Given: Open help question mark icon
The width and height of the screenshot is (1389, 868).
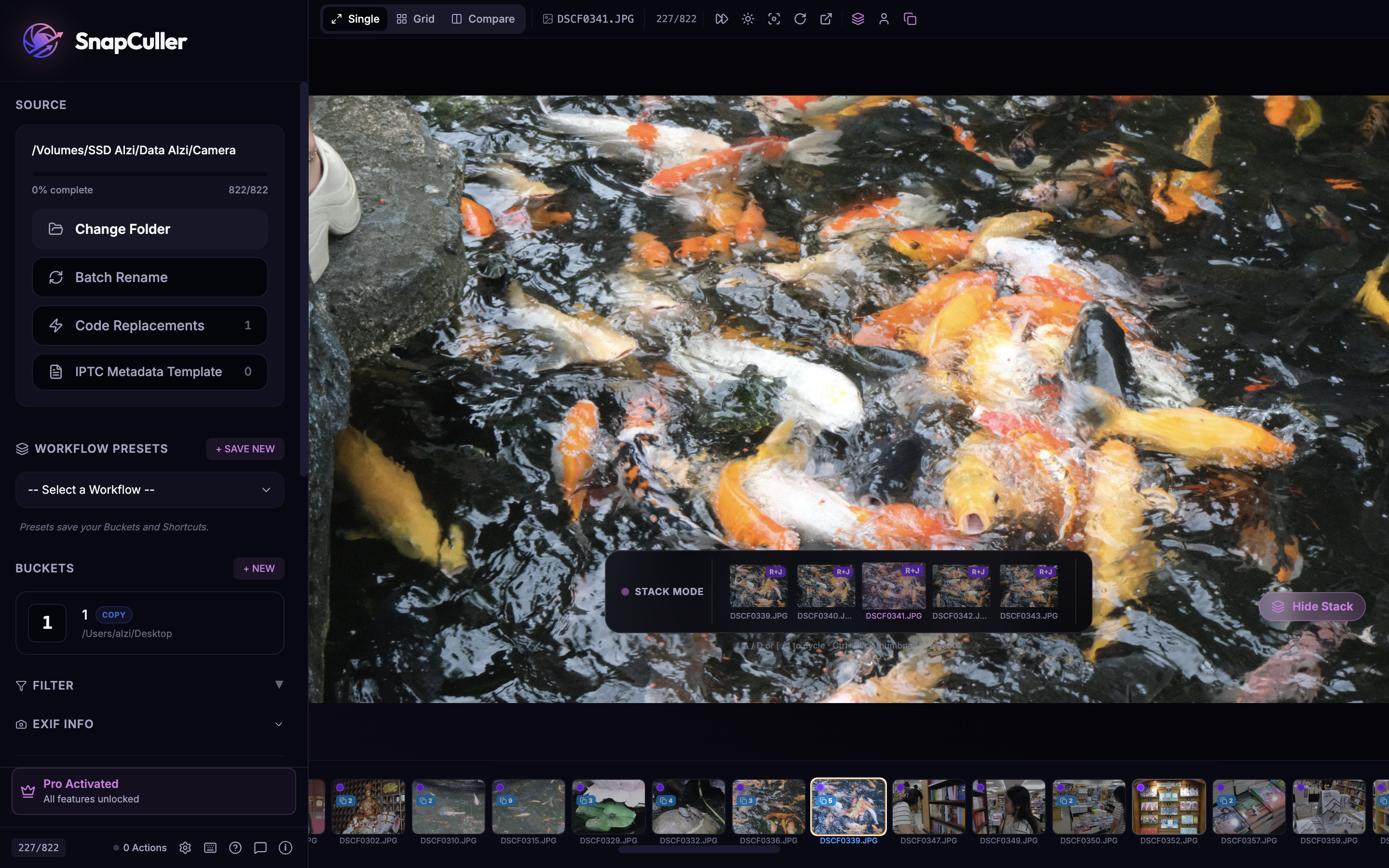Looking at the screenshot, I should pos(235,848).
